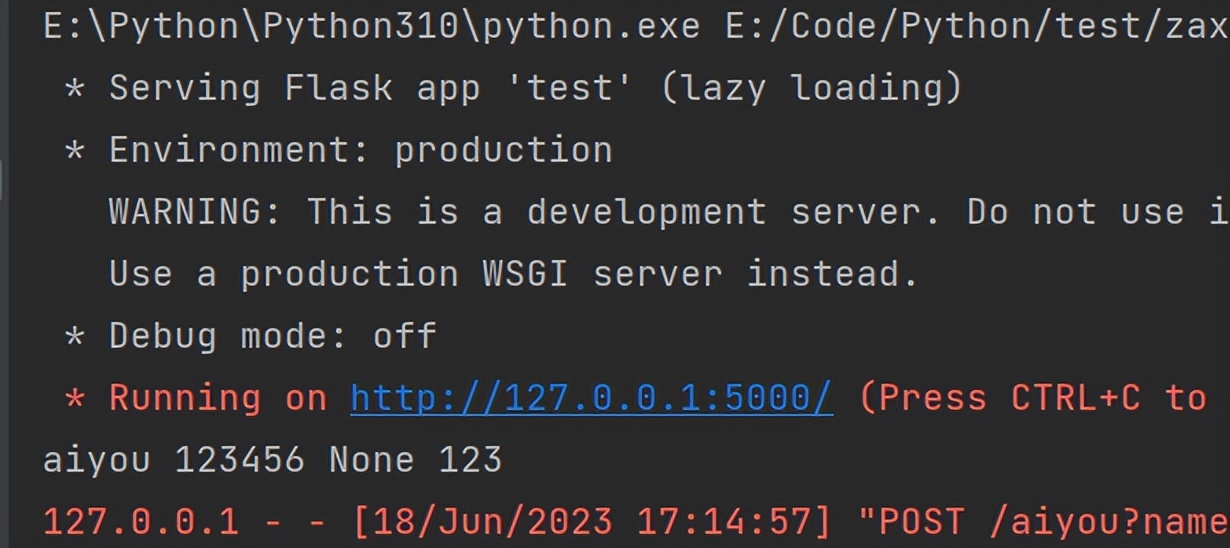Click the red "Running on" text
The height and width of the screenshot is (548, 1230).
click(218, 398)
